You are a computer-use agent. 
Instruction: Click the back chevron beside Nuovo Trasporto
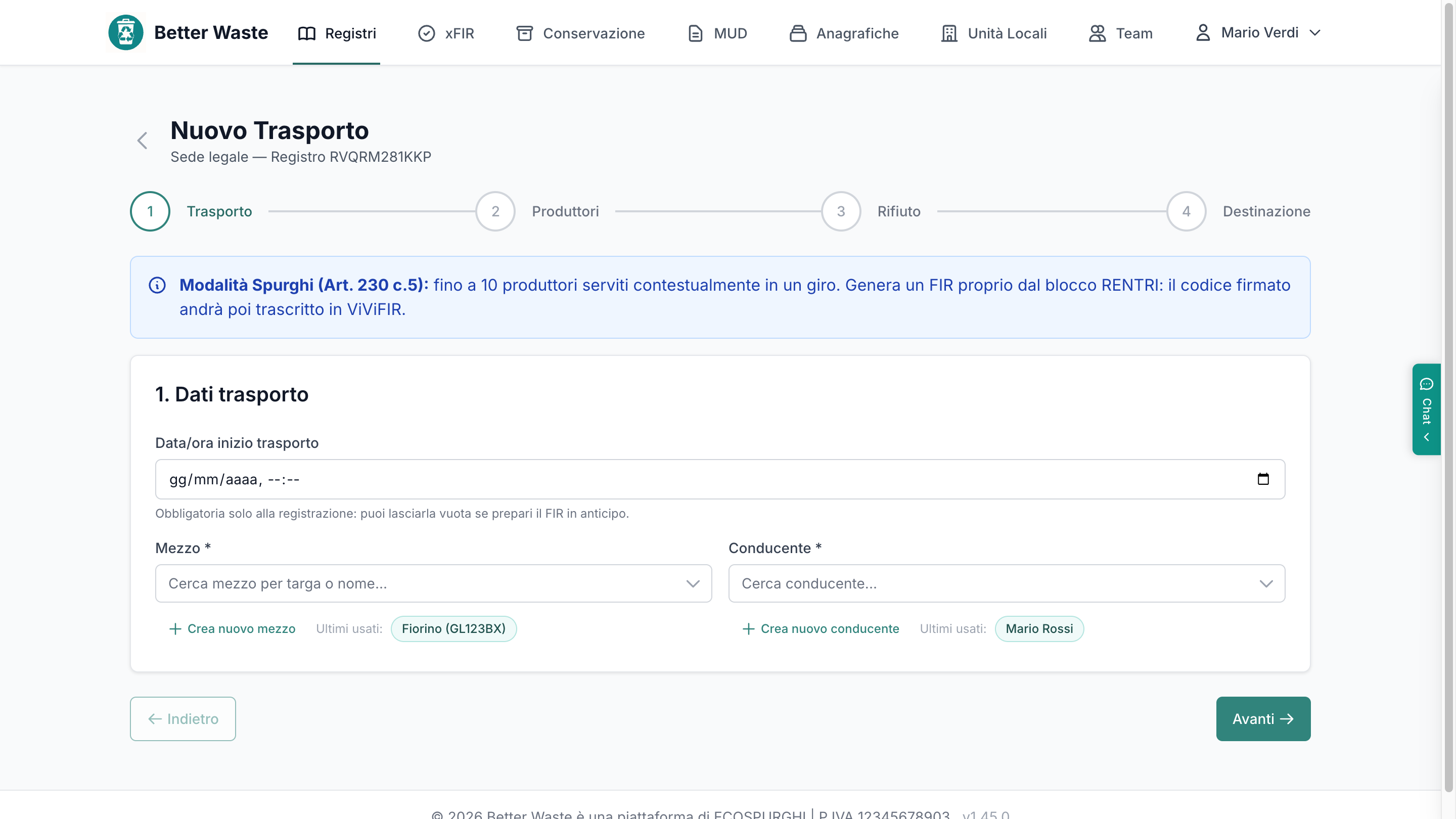click(x=143, y=141)
